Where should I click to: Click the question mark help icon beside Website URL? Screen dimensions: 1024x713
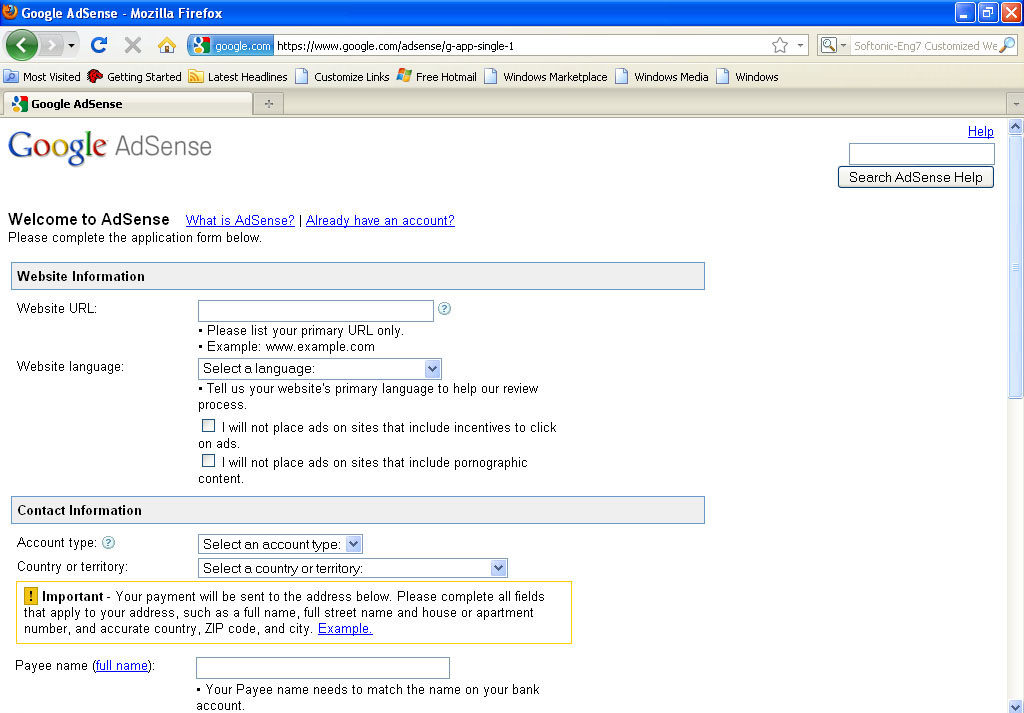(x=444, y=309)
